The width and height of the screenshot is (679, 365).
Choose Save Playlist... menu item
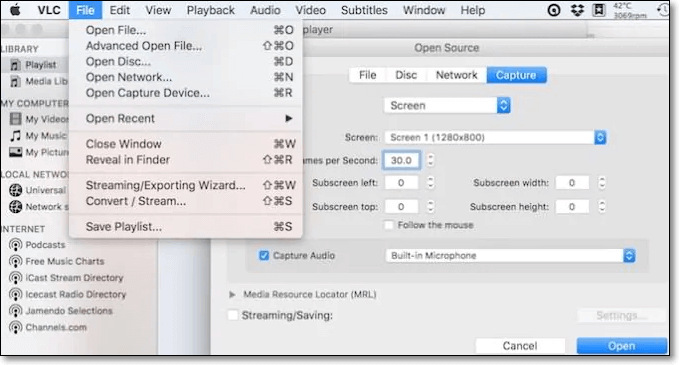tap(185, 227)
